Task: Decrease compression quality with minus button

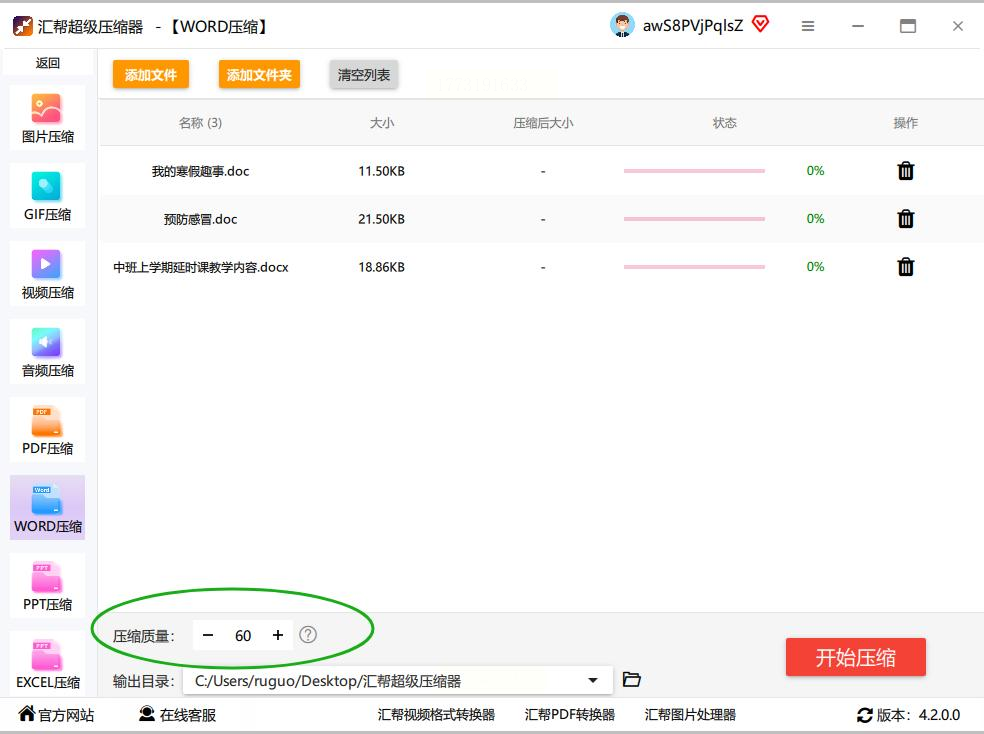Action: coord(208,636)
